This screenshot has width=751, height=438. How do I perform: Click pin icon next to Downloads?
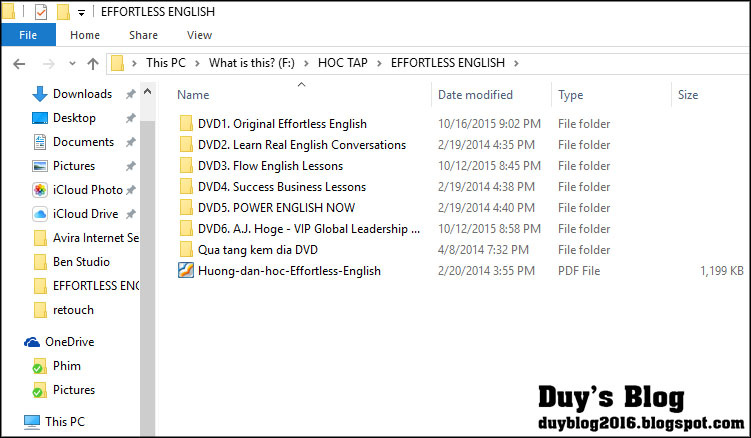click(130, 94)
